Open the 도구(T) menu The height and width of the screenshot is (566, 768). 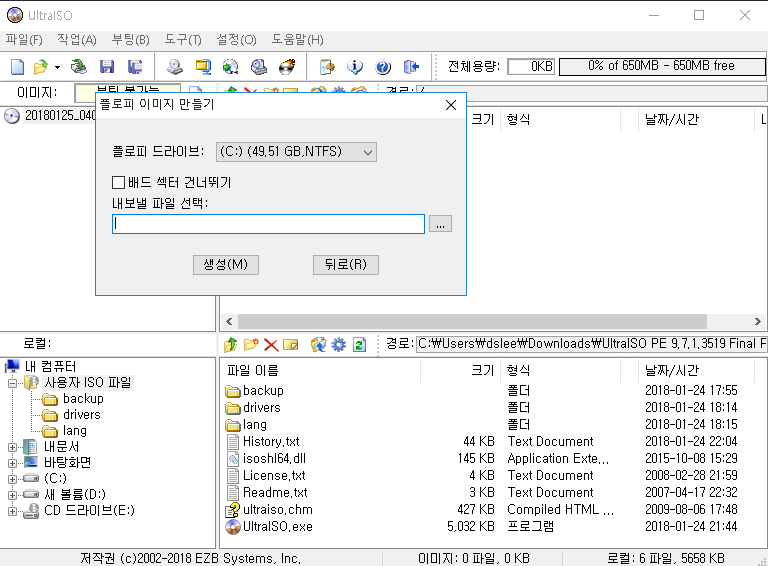[183, 40]
